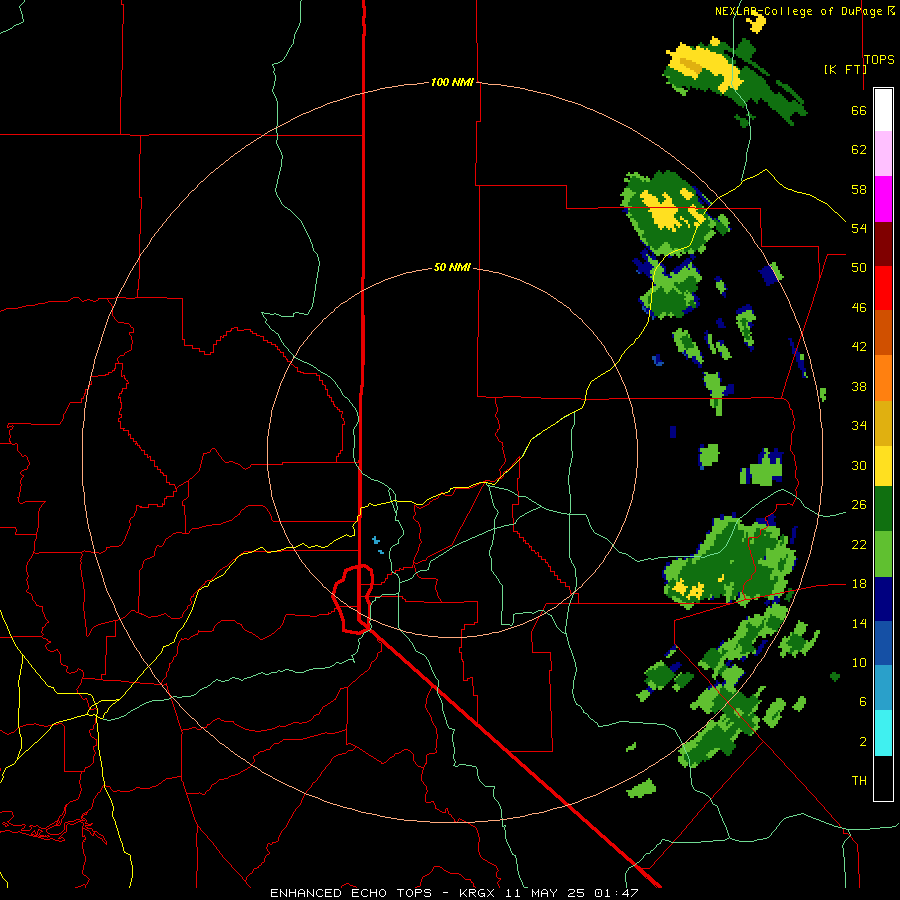Image resolution: width=900 pixels, height=900 pixels.
Task: Click the legend value '38'
Action: pos(859,386)
